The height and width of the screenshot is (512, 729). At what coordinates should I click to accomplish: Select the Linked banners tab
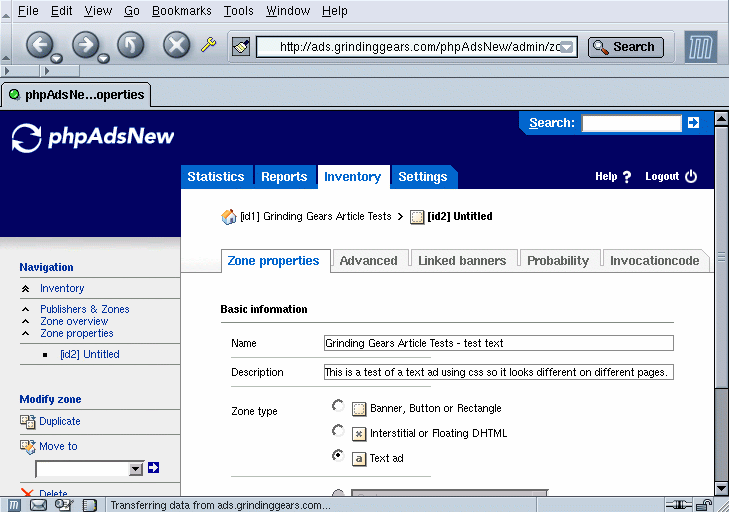(x=462, y=261)
